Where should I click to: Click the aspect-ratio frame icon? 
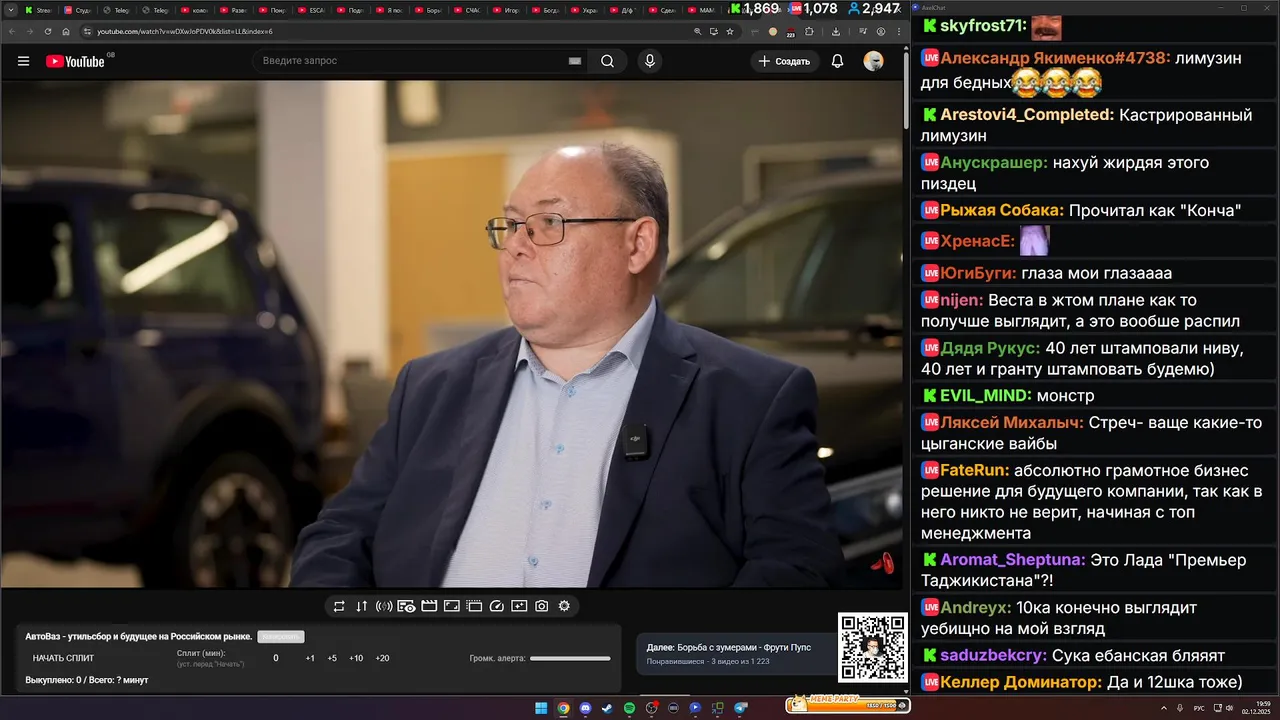pos(451,606)
